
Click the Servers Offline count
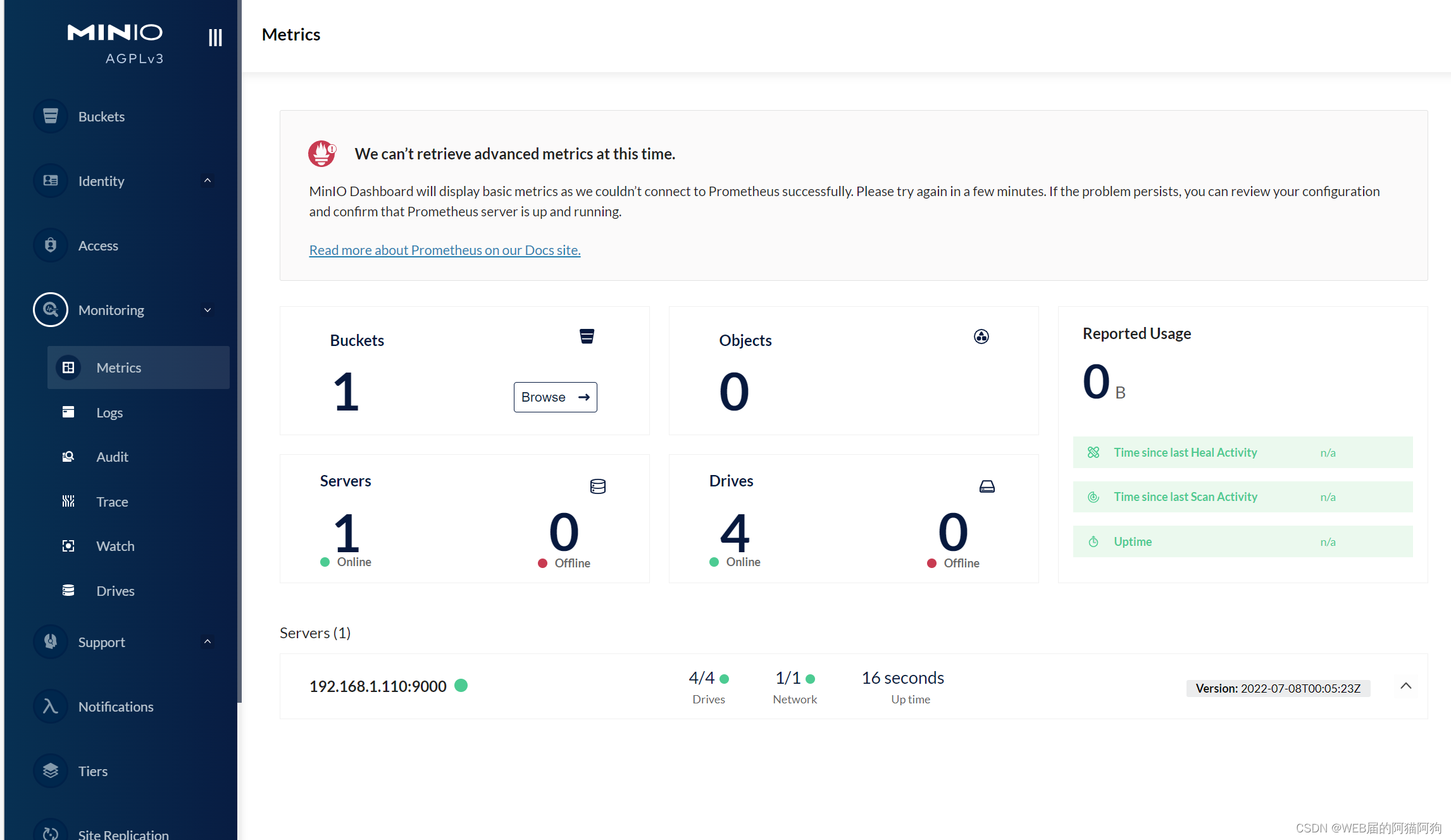tap(564, 533)
